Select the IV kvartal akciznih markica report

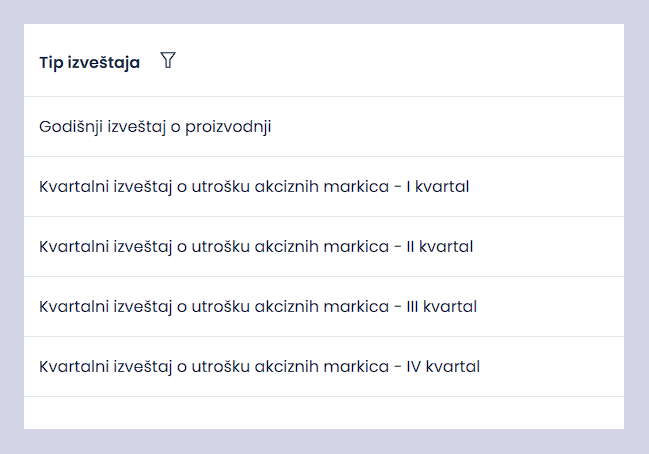[x=324, y=367]
